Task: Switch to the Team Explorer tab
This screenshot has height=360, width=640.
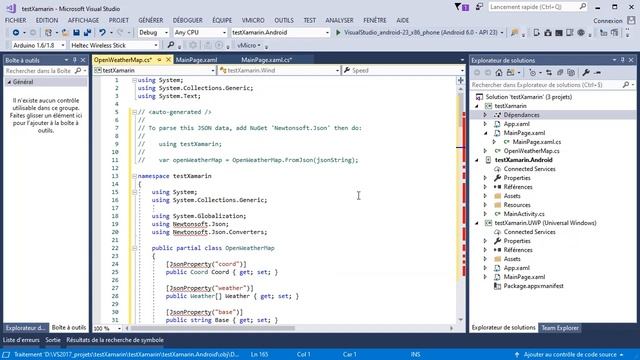Action: 560,328
